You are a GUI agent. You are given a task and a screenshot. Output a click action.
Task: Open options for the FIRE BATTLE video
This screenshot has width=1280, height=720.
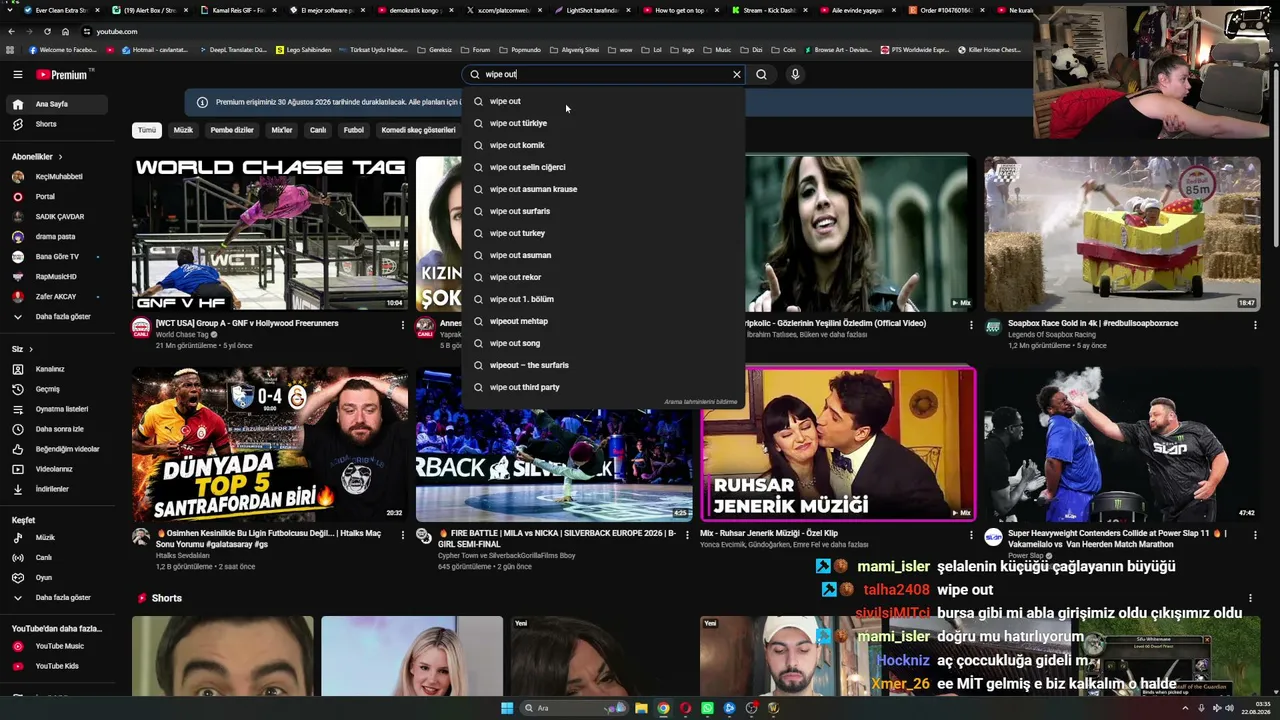point(687,535)
